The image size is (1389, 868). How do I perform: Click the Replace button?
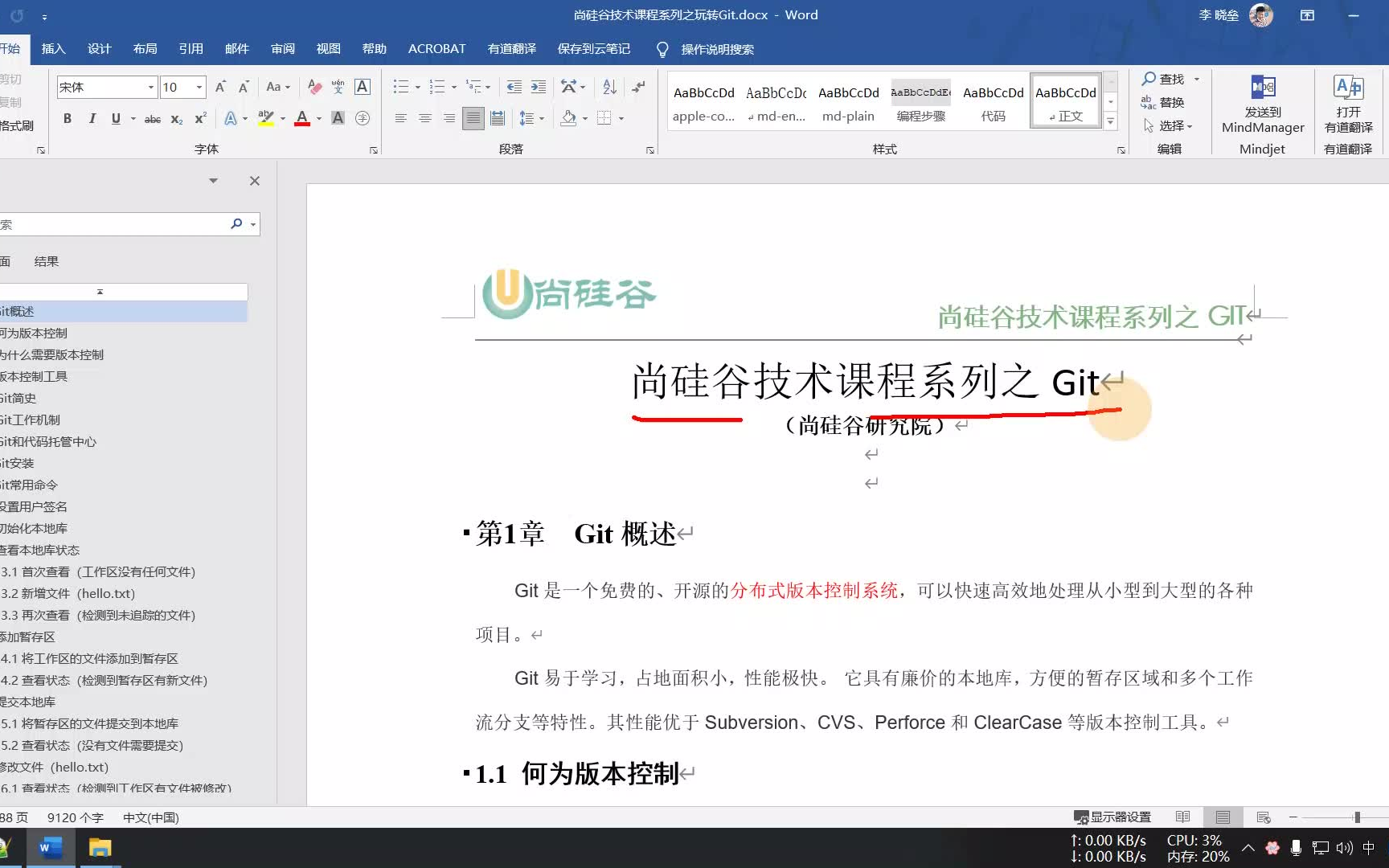1162,102
